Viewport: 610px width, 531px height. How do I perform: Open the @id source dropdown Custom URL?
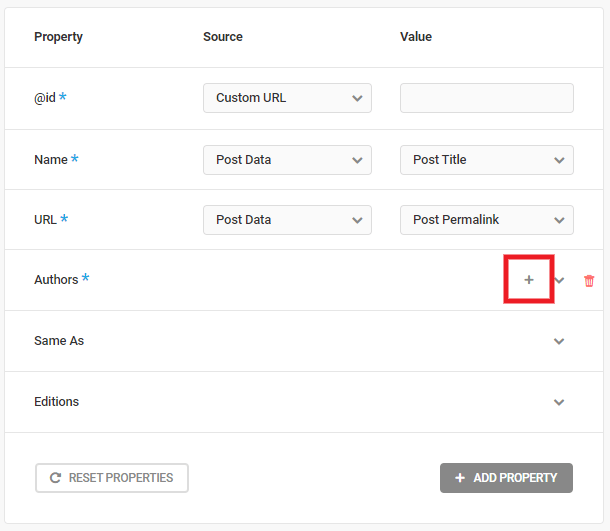coord(287,98)
